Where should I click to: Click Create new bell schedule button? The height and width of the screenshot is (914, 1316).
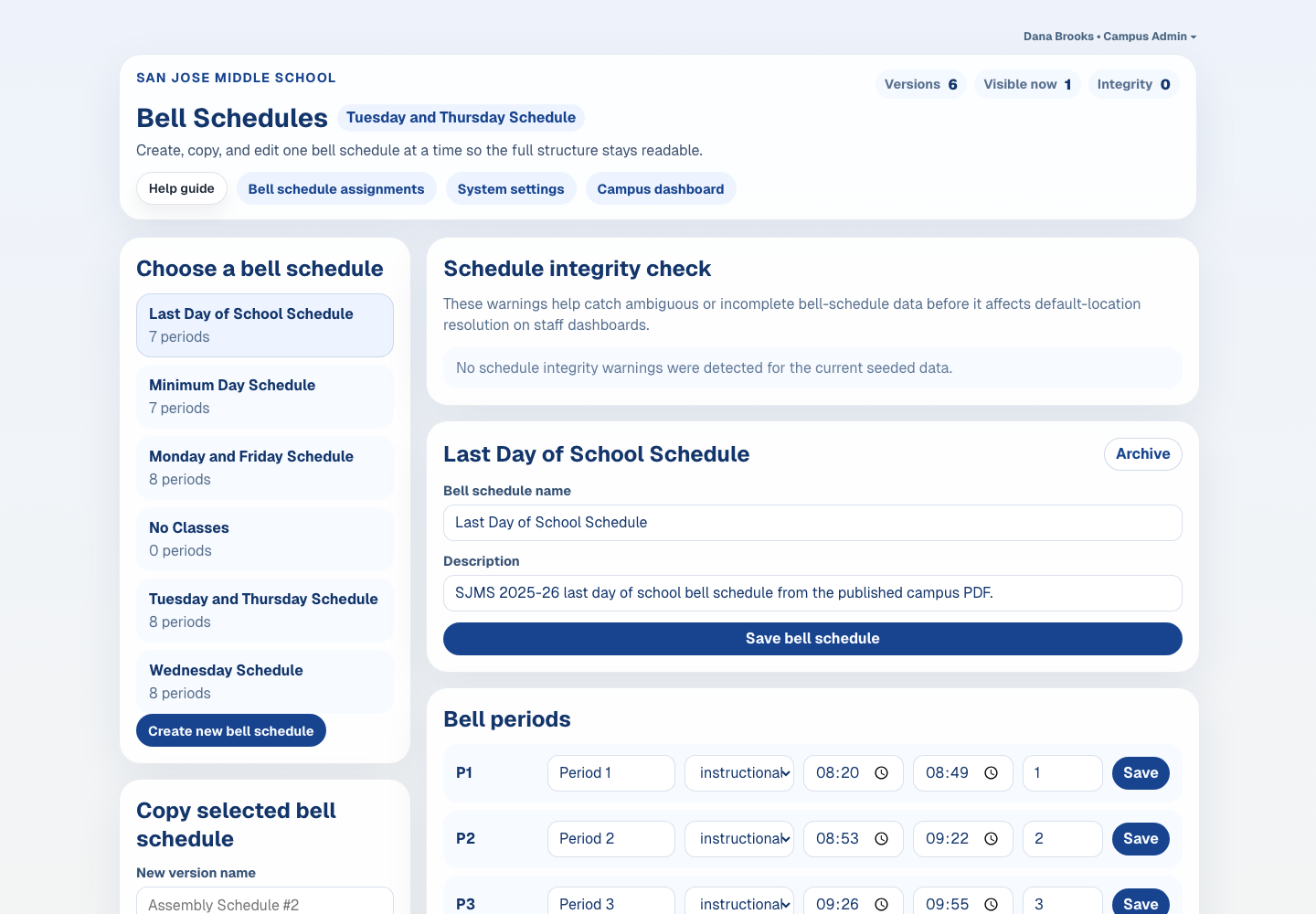coord(231,730)
